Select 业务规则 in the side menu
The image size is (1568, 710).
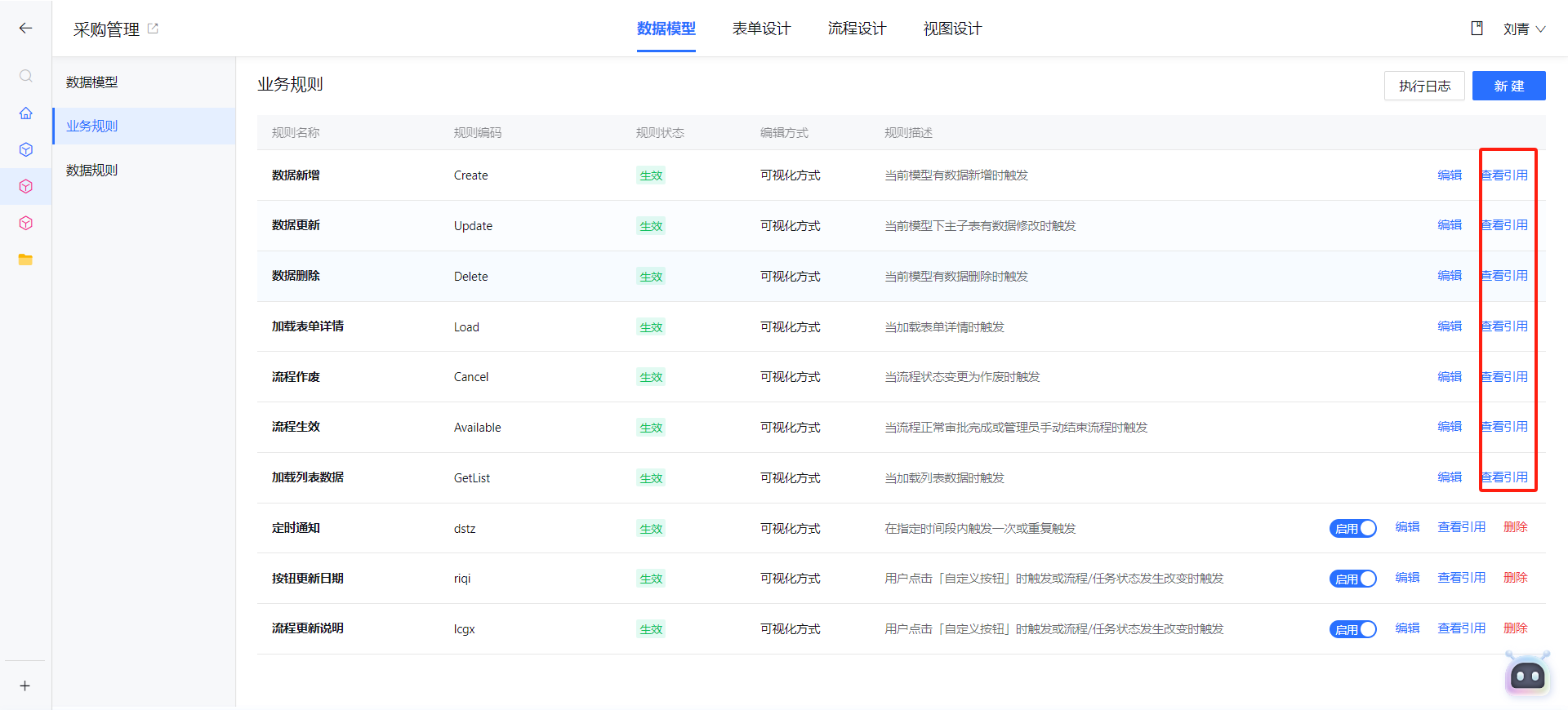[144, 126]
